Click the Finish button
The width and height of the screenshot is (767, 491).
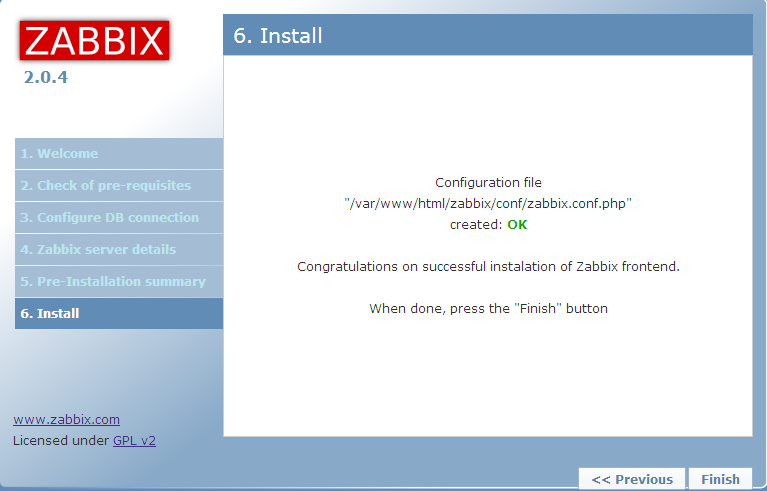tap(720, 479)
